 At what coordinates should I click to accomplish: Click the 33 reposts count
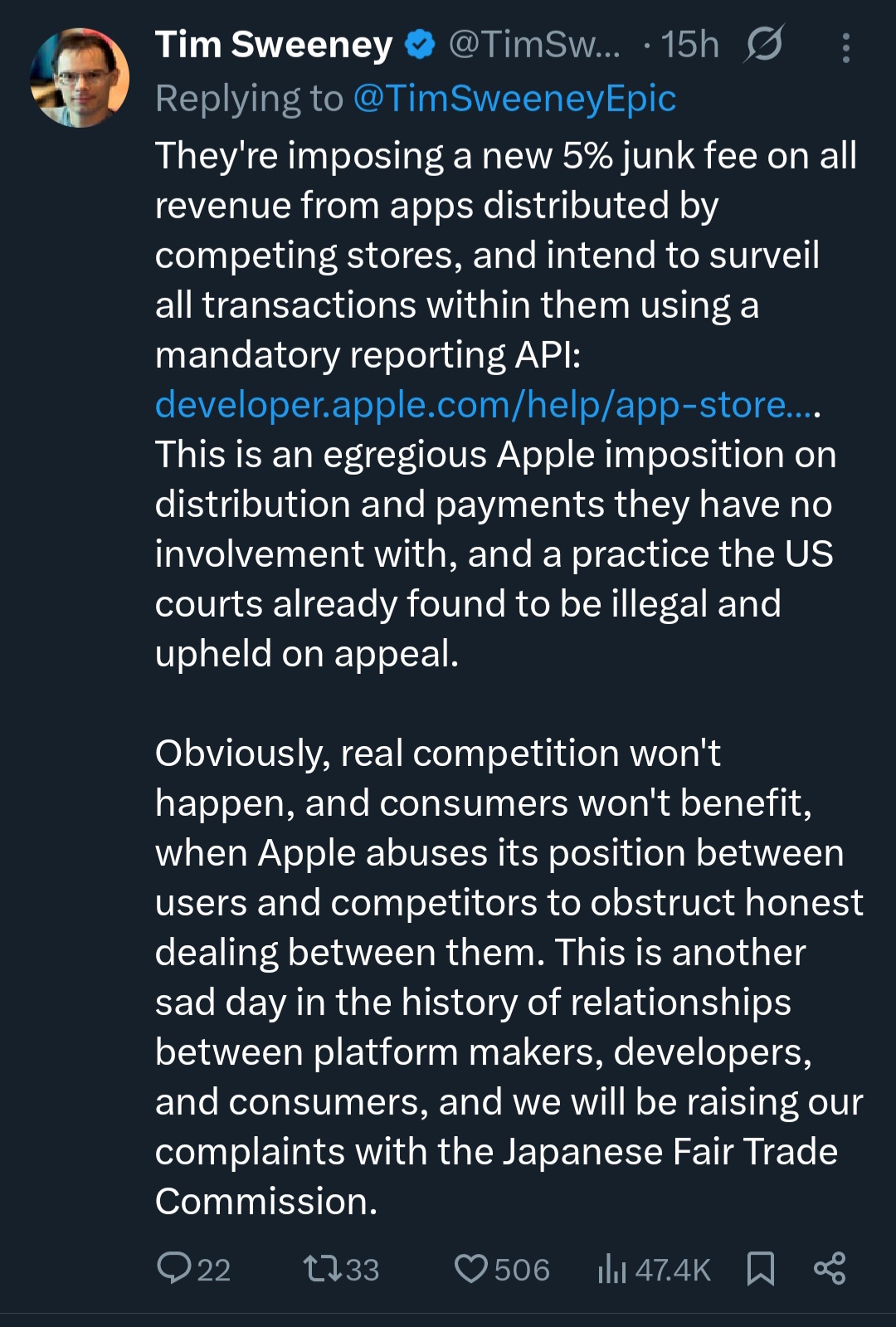click(362, 1270)
